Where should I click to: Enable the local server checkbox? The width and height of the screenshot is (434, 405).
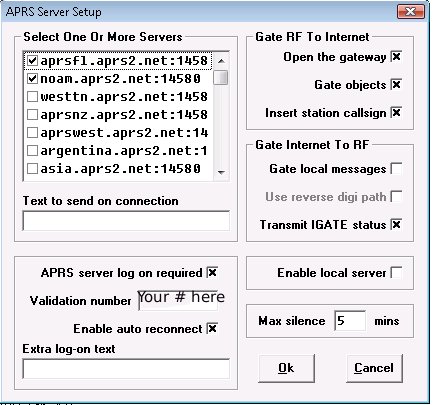tap(396, 273)
